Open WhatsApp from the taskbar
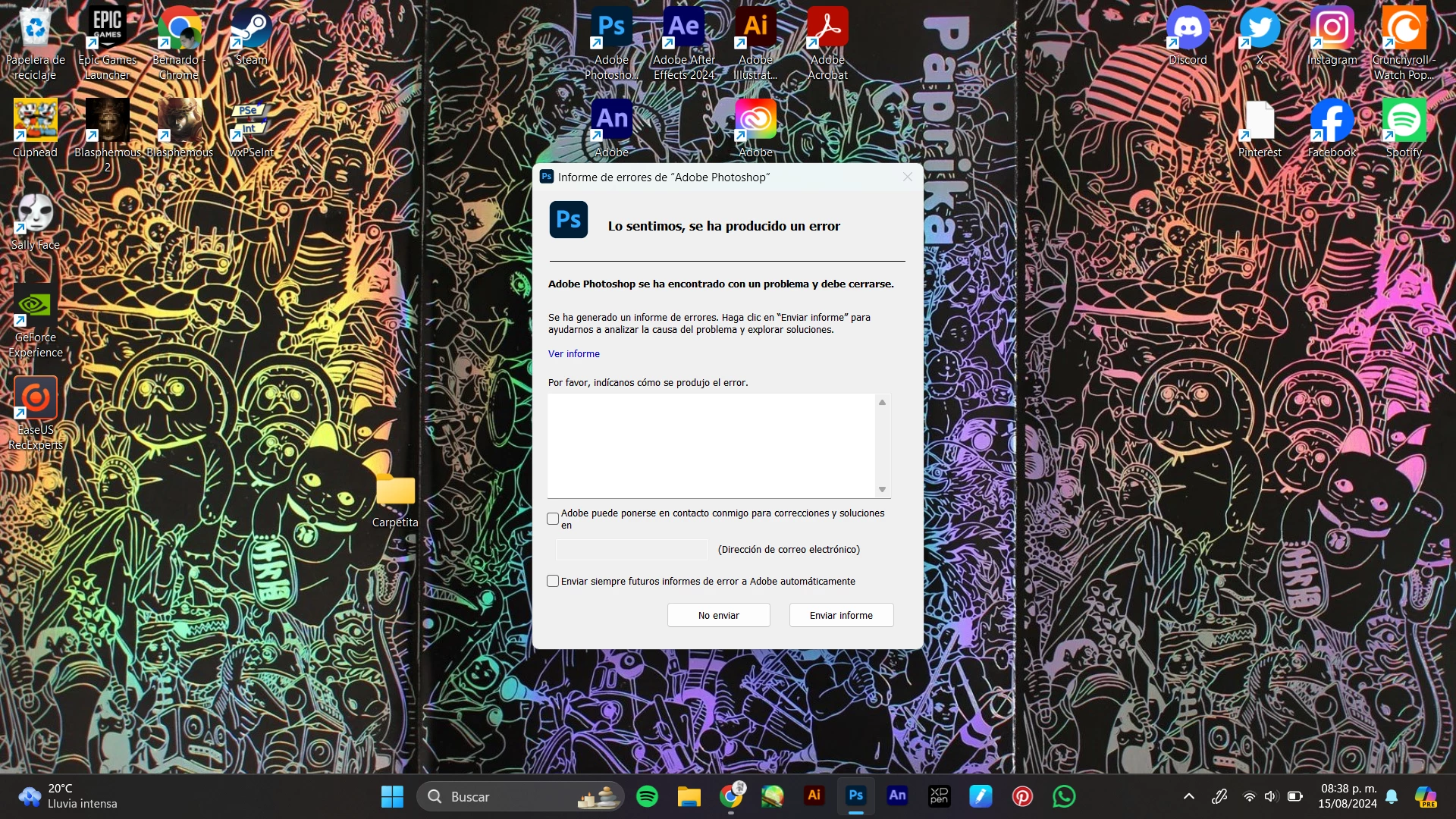 point(1064,796)
